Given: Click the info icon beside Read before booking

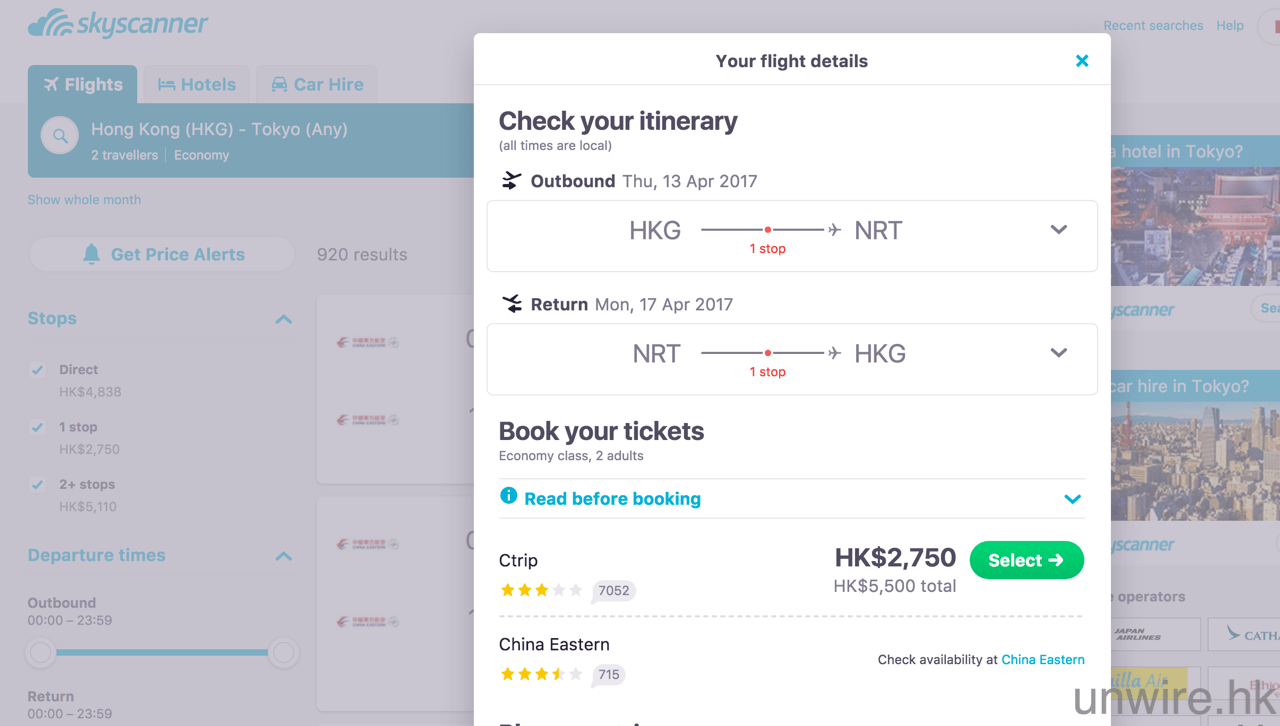Looking at the screenshot, I should [509, 496].
